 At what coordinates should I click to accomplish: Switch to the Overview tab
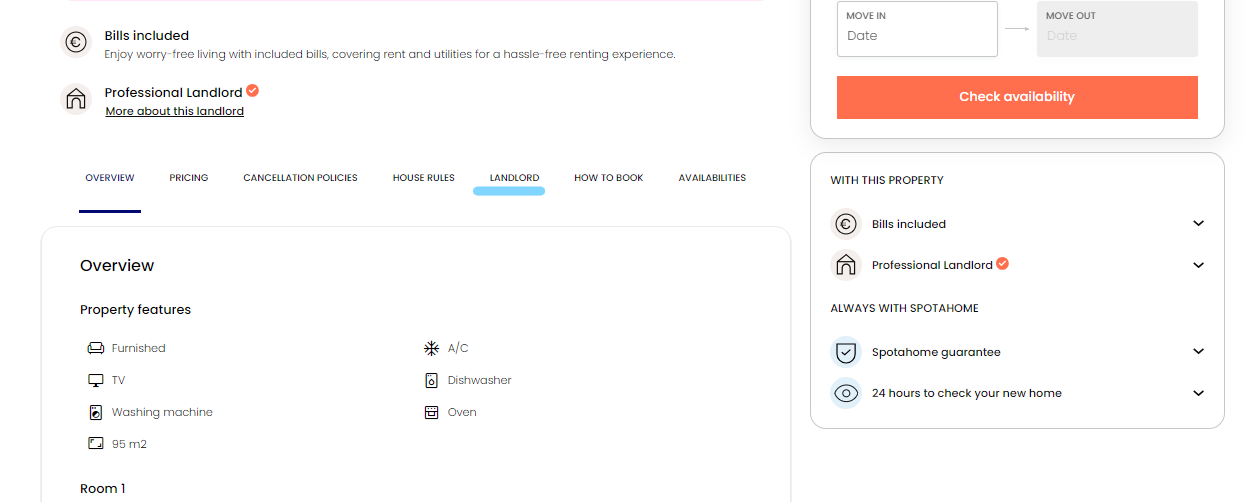pos(110,178)
